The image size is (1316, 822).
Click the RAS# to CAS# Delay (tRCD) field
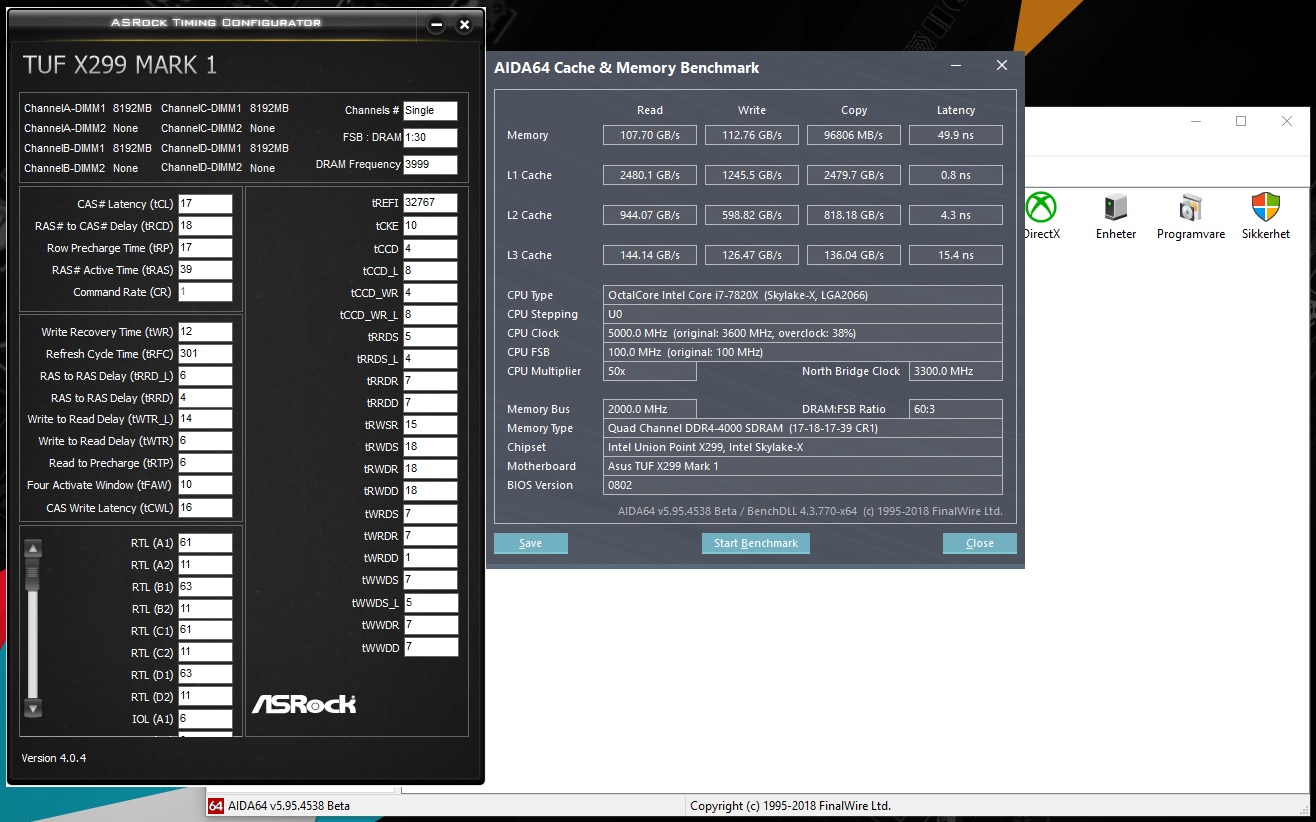(205, 226)
